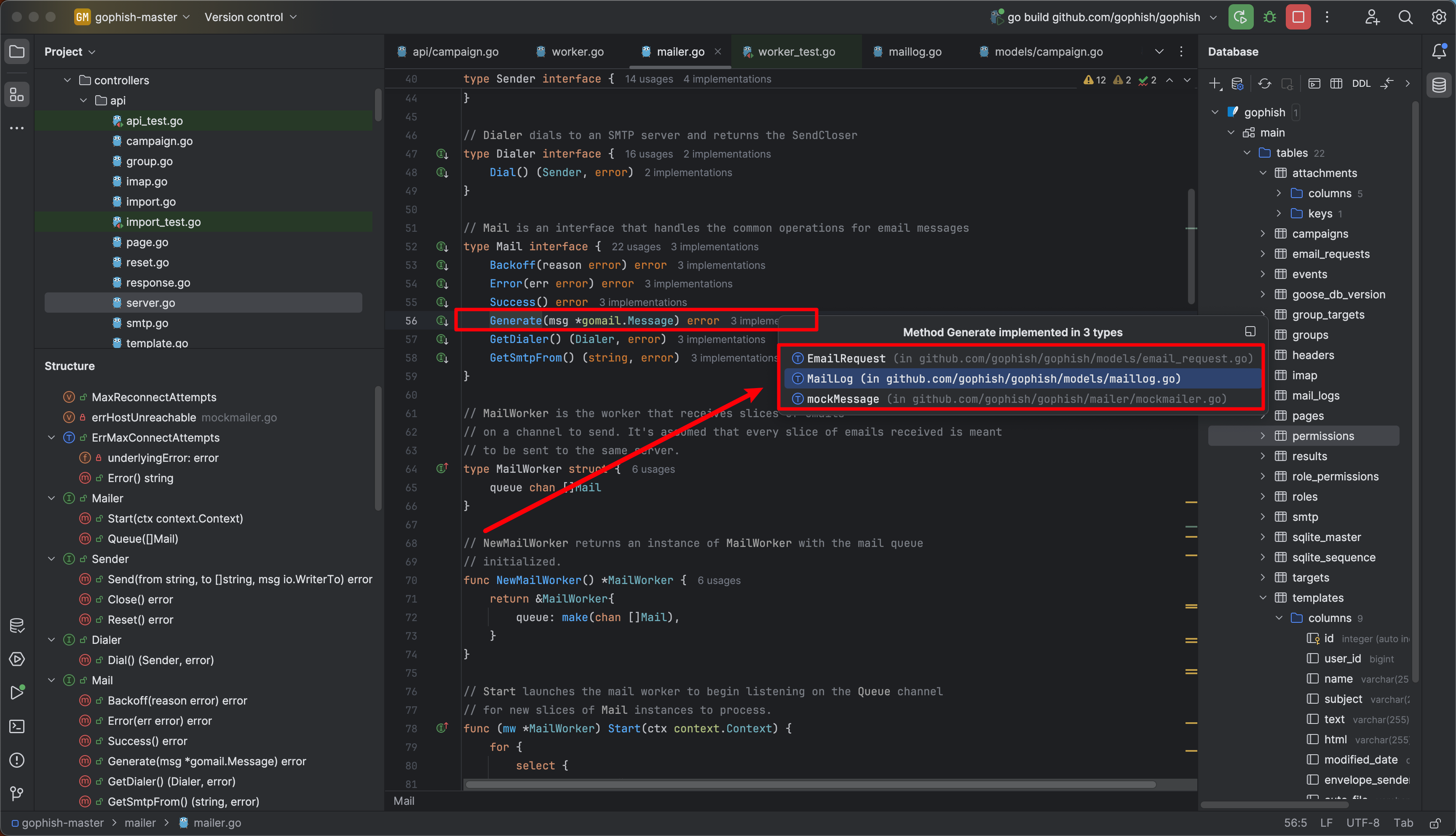Switch to the api/campaign.go tab
Viewport: 1456px width, 836px height.
[448, 52]
